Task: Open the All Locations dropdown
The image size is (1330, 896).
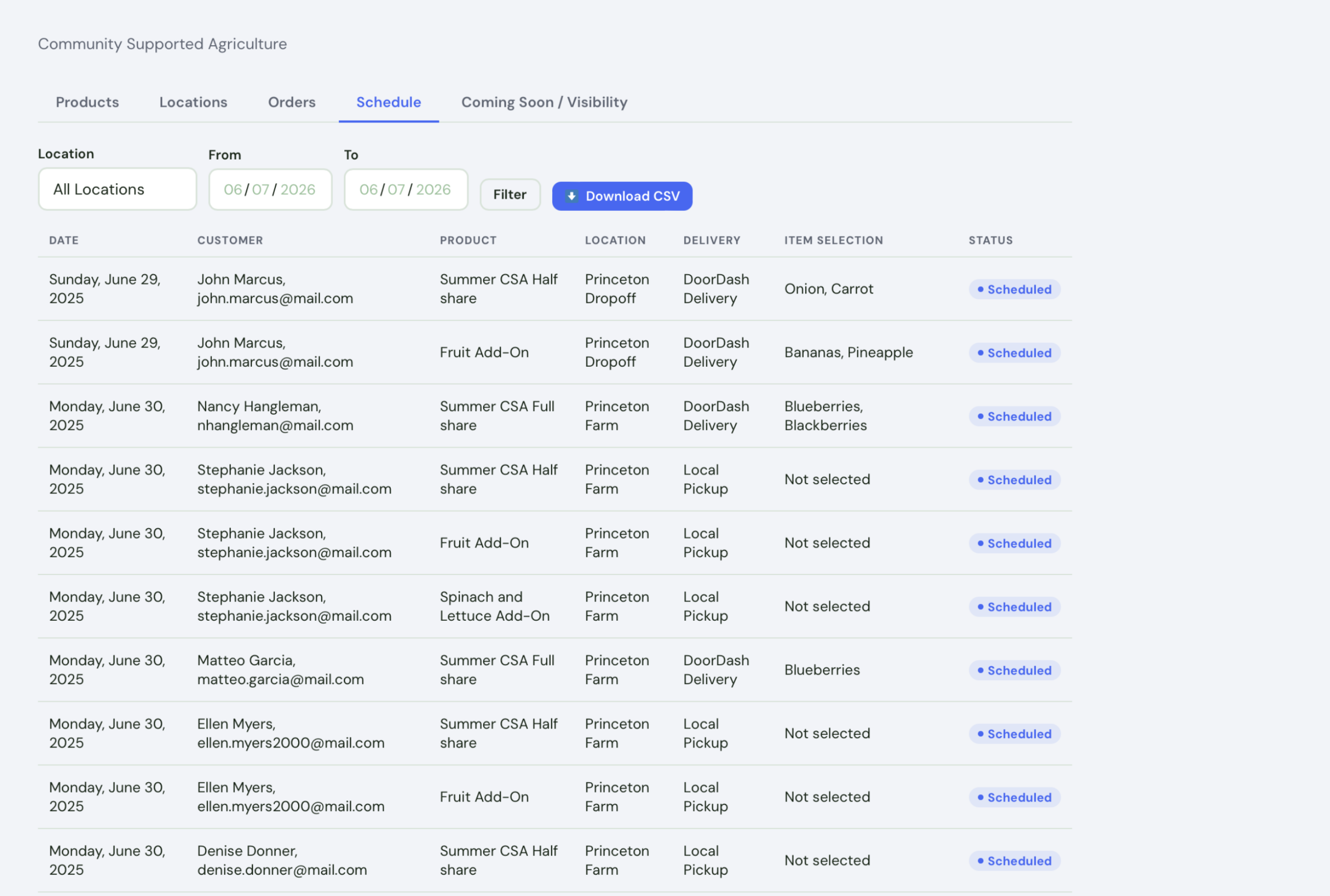Action: tap(118, 189)
